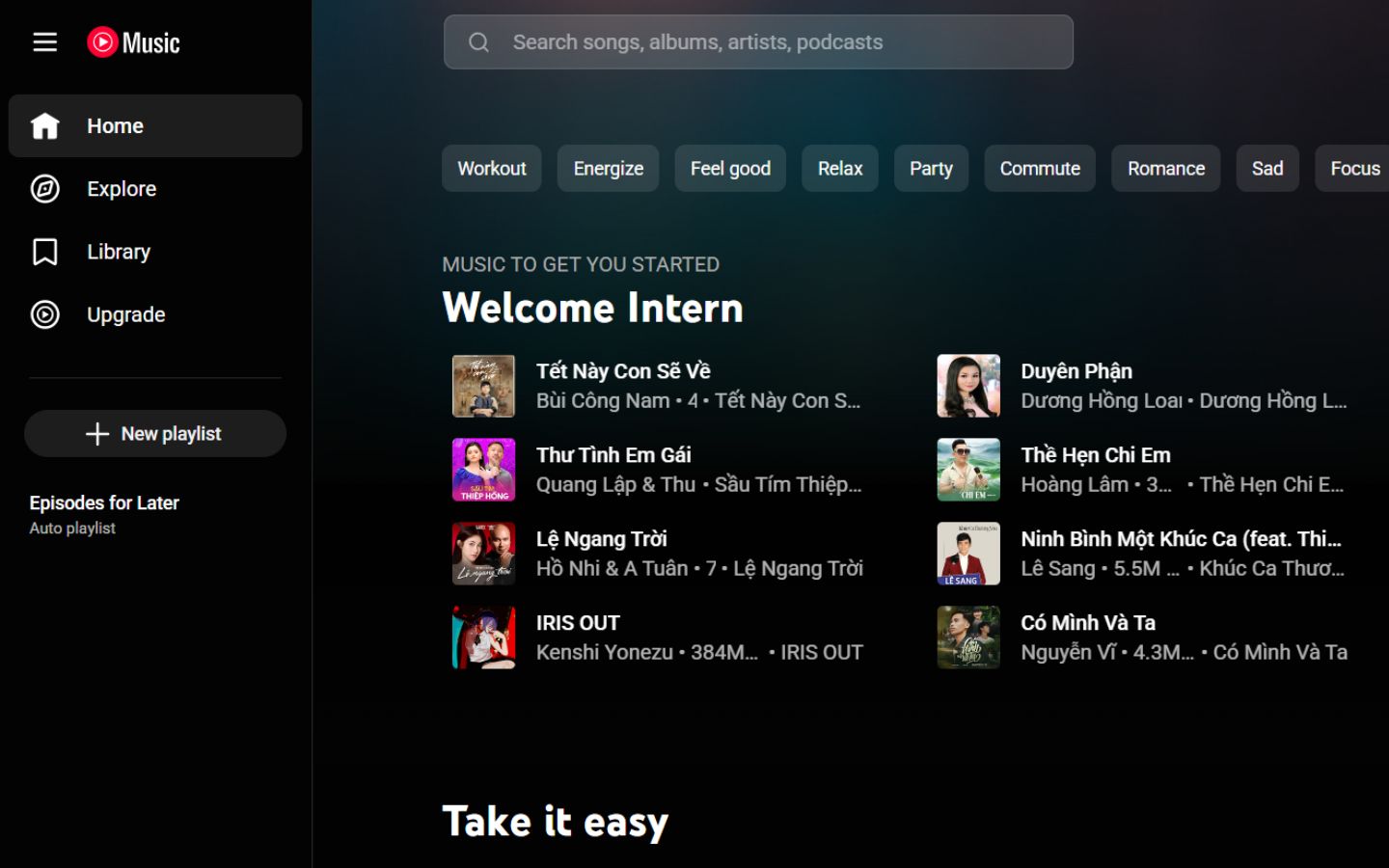Play Thư Tình Em Gái thumbnail
This screenshot has width=1389, height=868.
484,471
